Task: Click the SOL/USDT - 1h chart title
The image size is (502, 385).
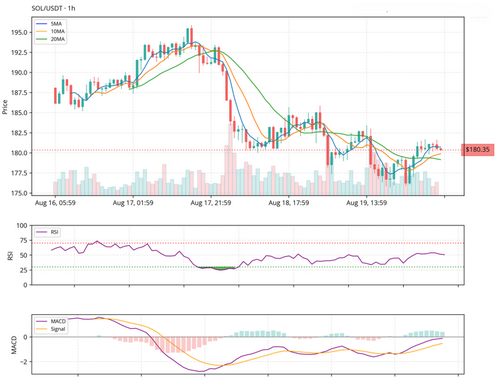Action: [x=53, y=8]
